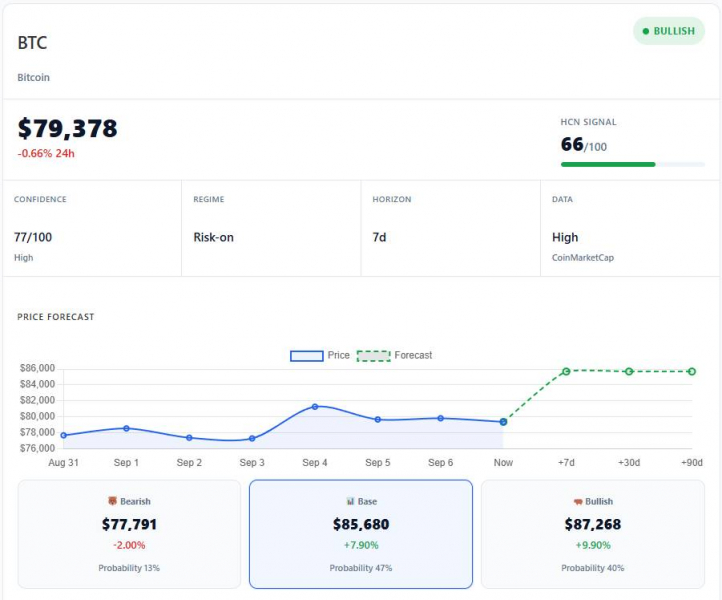Click the Sep 2 price data point
Screen dimensions: 722x600
pos(189,438)
